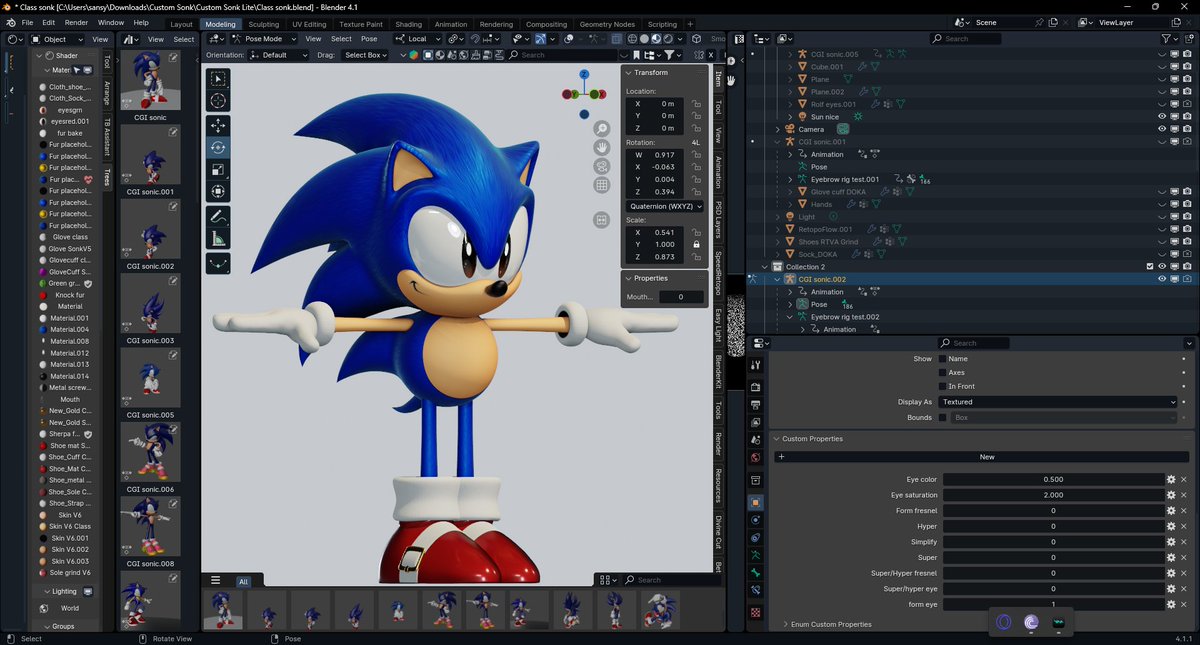Viewport: 1200px width, 645px height.
Task: Collapse the Custom Properties panel
Action: click(x=776, y=439)
